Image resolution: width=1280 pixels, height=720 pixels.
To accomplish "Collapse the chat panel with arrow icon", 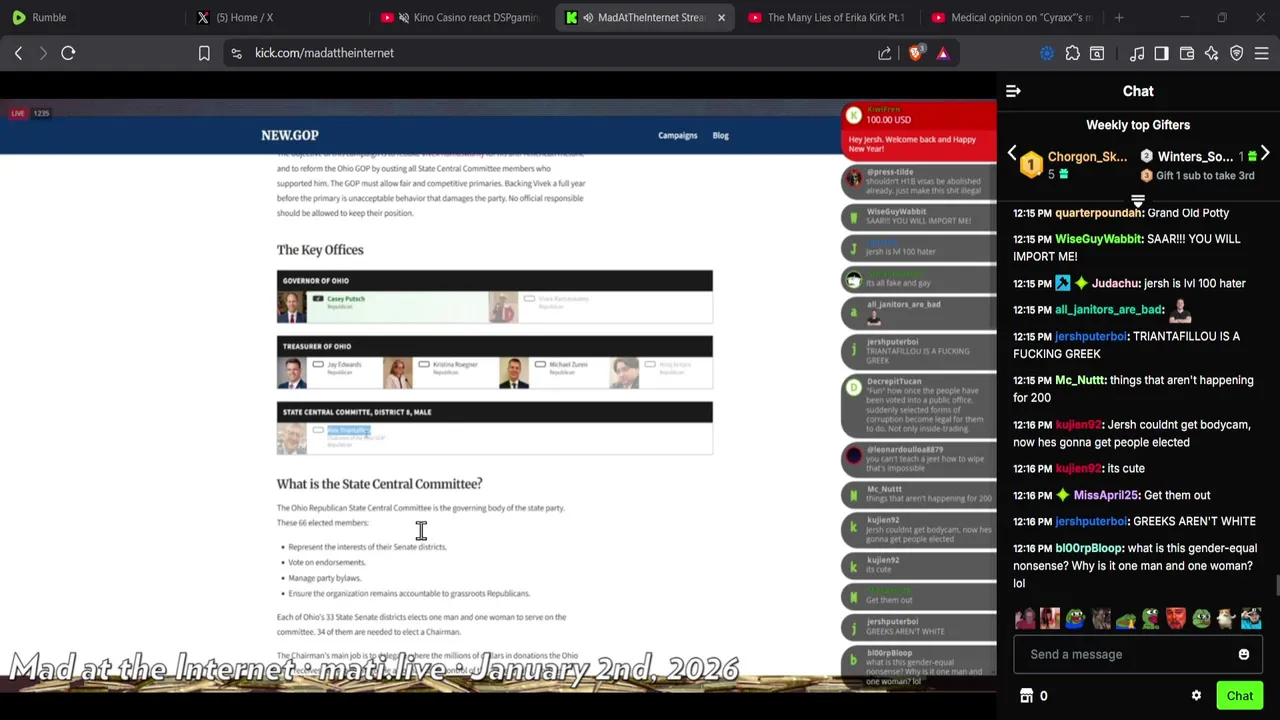I will pyautogui.click(x=1013, y=91).
